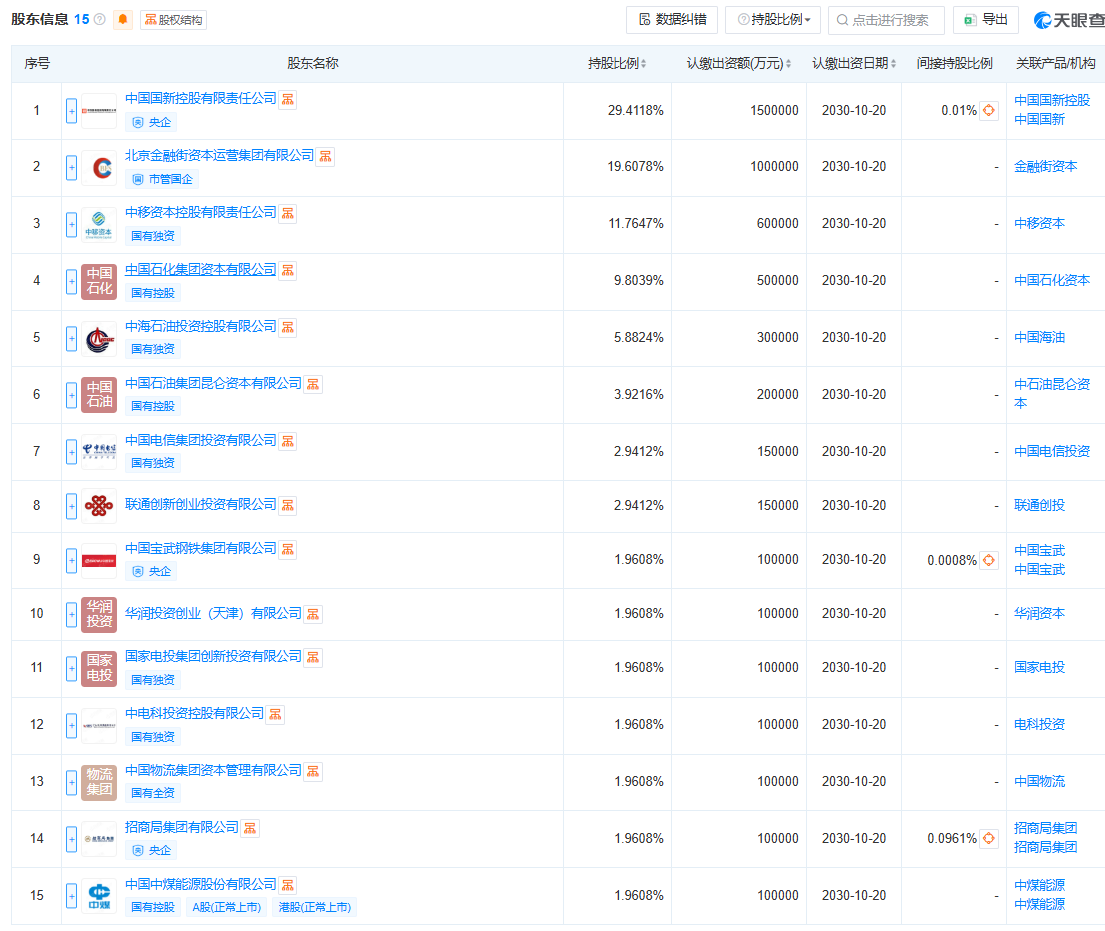Sort by 认缴出资额(万元) column header
The height and width of the screenshot is (931, 1105).
(738, 63)
